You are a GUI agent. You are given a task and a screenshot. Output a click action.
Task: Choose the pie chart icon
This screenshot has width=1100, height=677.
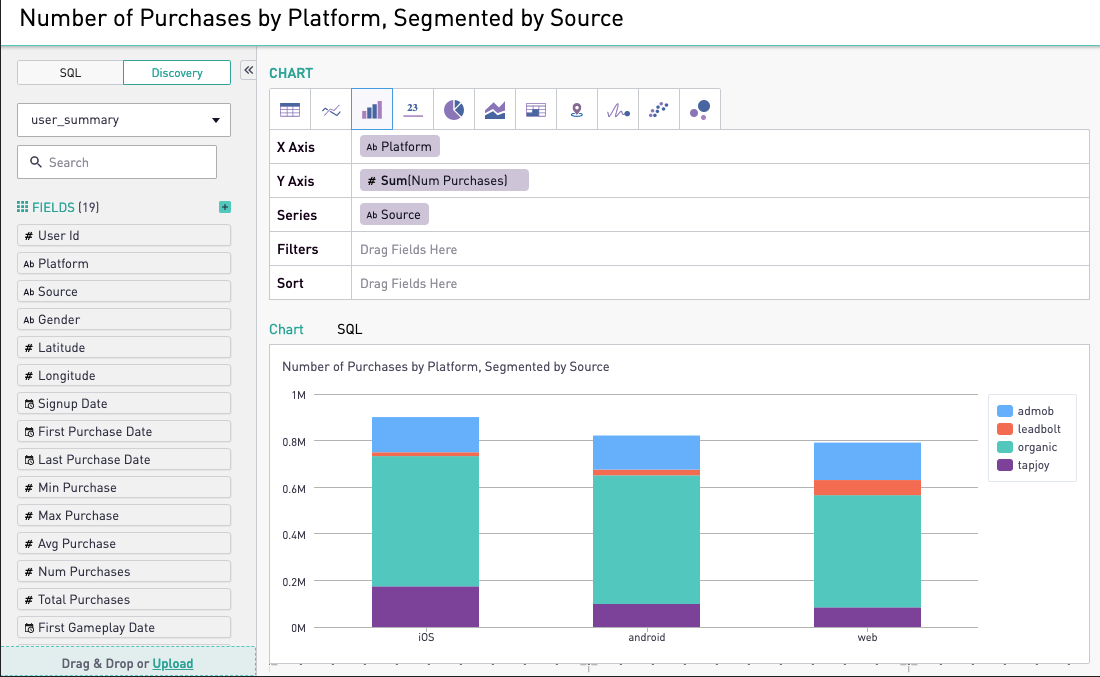[454, 110]
